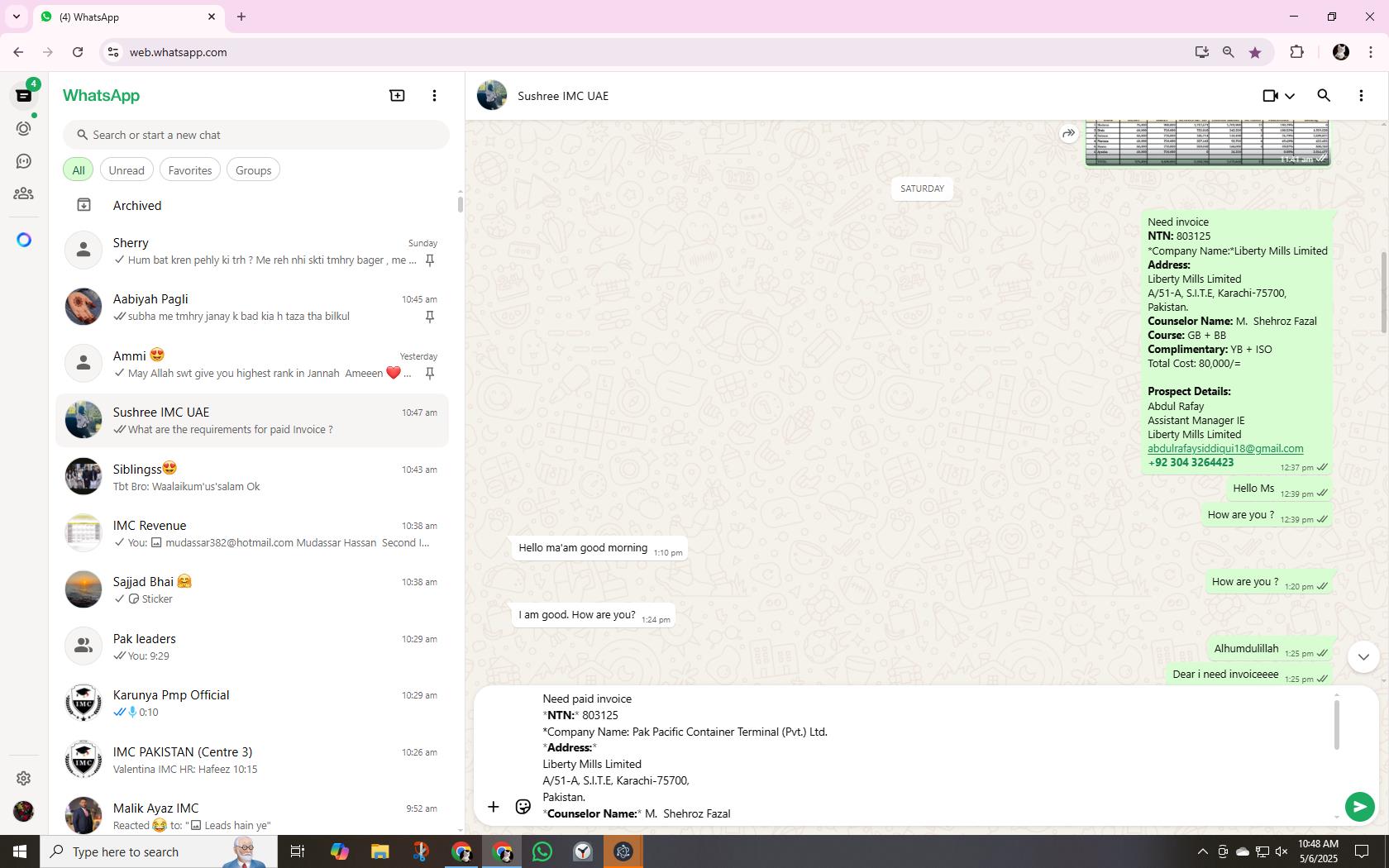Open the emoji and sticker picker
The width and height of the screenshot is (1389, 868).
click(523, 807)
